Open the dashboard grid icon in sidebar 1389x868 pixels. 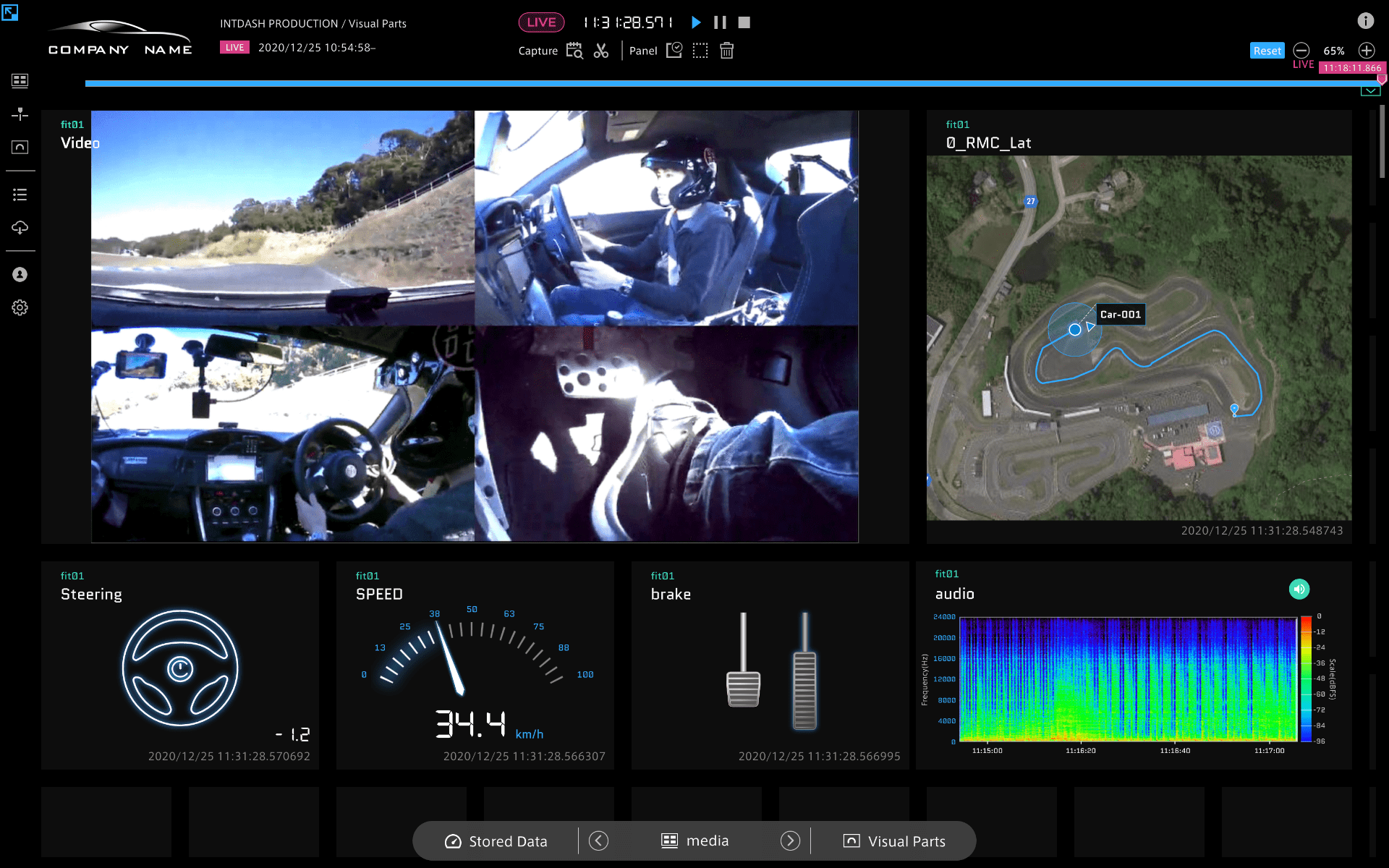point(20,80)
